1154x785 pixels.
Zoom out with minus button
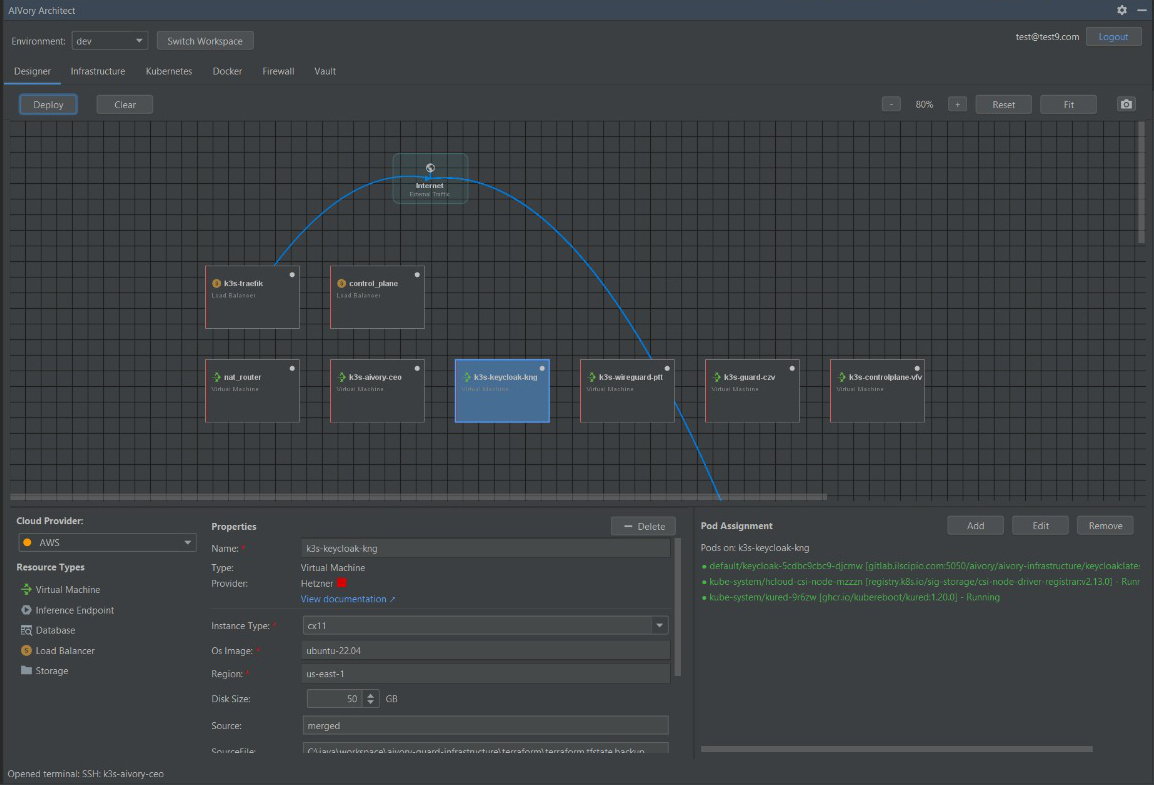click(x=891, y=104)
